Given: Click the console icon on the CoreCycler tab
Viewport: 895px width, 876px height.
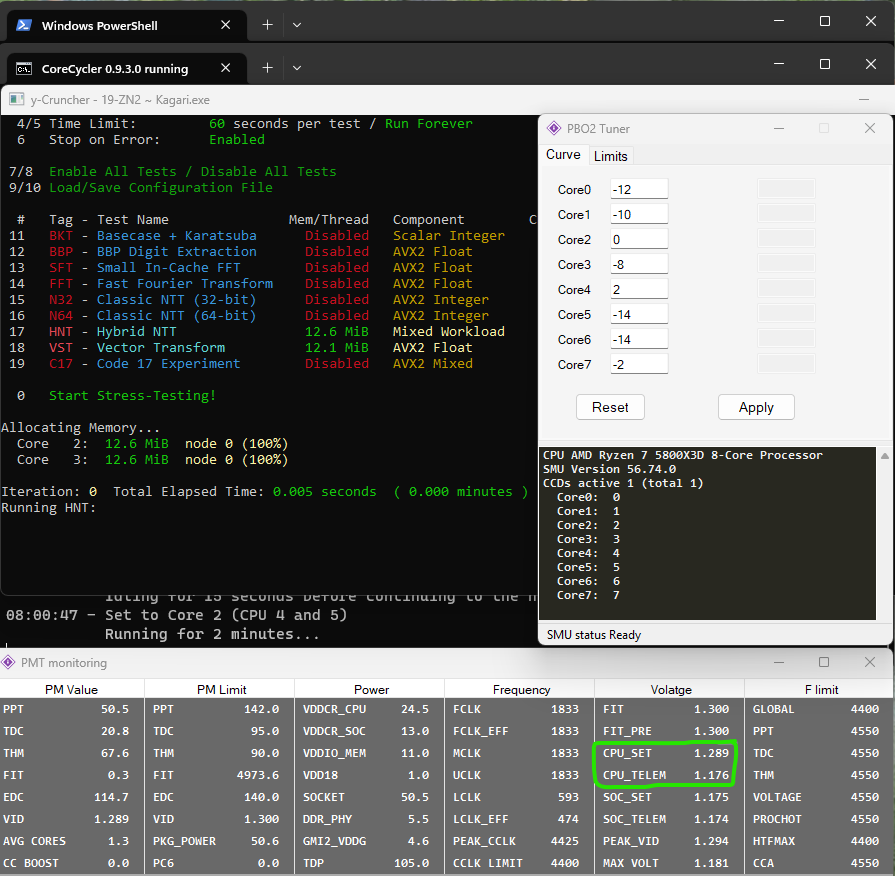Looking at the screenshot, I should tap(24, 68).
